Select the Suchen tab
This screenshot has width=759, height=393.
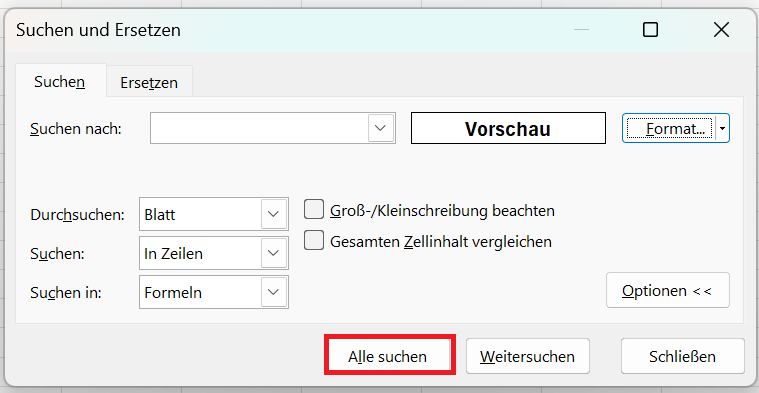click(x=60, y=81)
